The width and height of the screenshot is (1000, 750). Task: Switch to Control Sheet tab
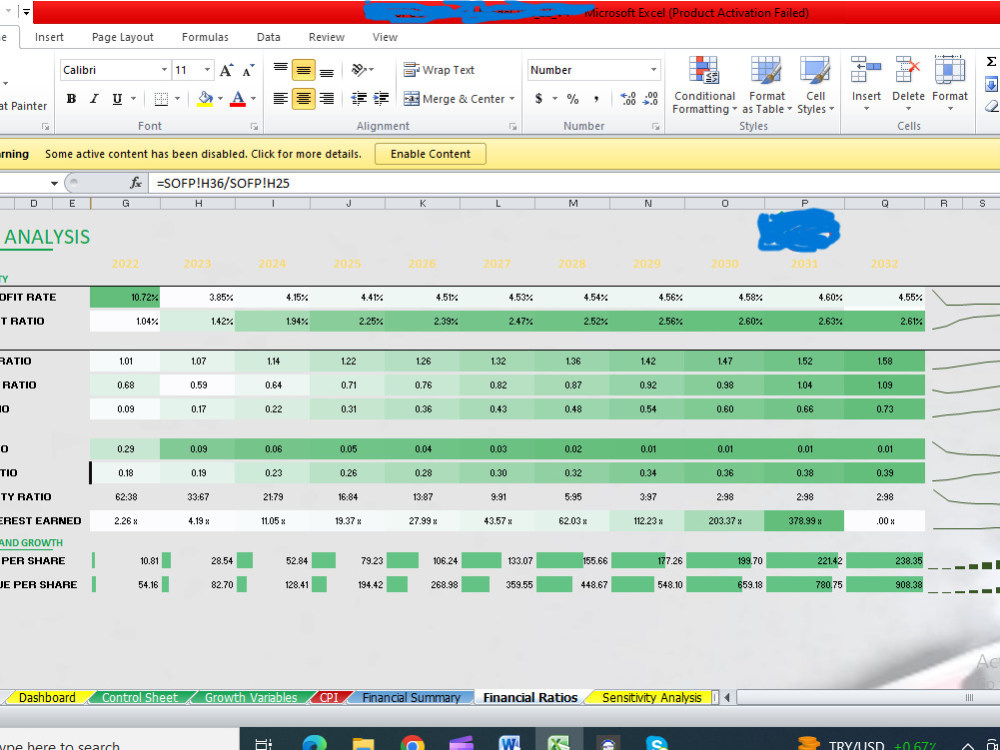[140, 697]
